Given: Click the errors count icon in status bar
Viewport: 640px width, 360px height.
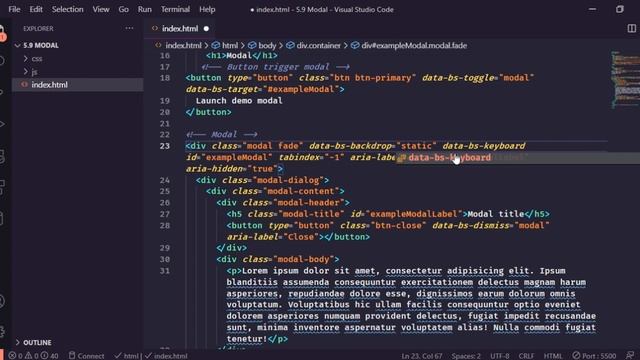Looking at the screenshot, I should pos(12,356).
